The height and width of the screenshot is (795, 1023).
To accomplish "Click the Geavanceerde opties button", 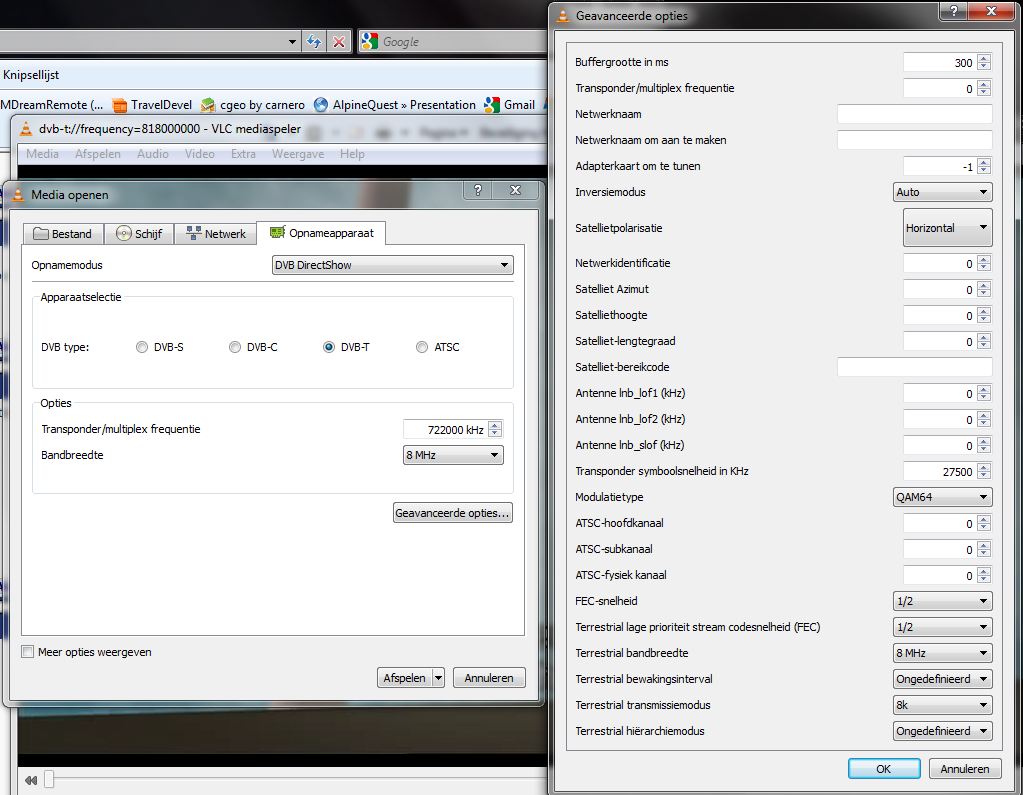I will point(453,513).
